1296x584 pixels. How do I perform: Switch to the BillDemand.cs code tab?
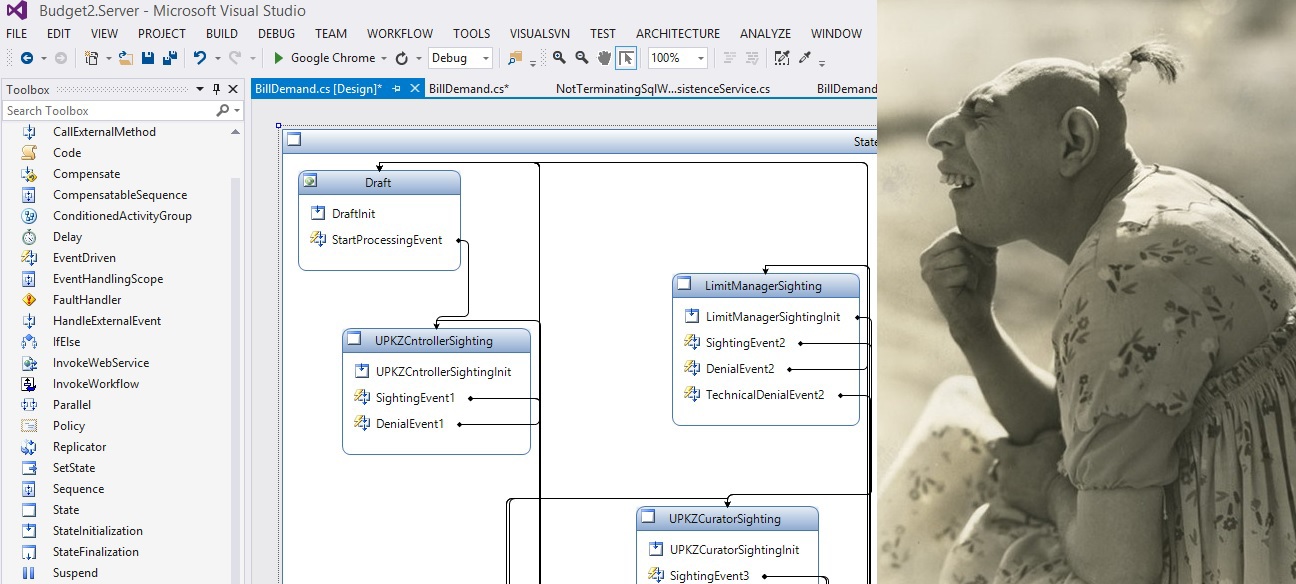tap(470, 88)
